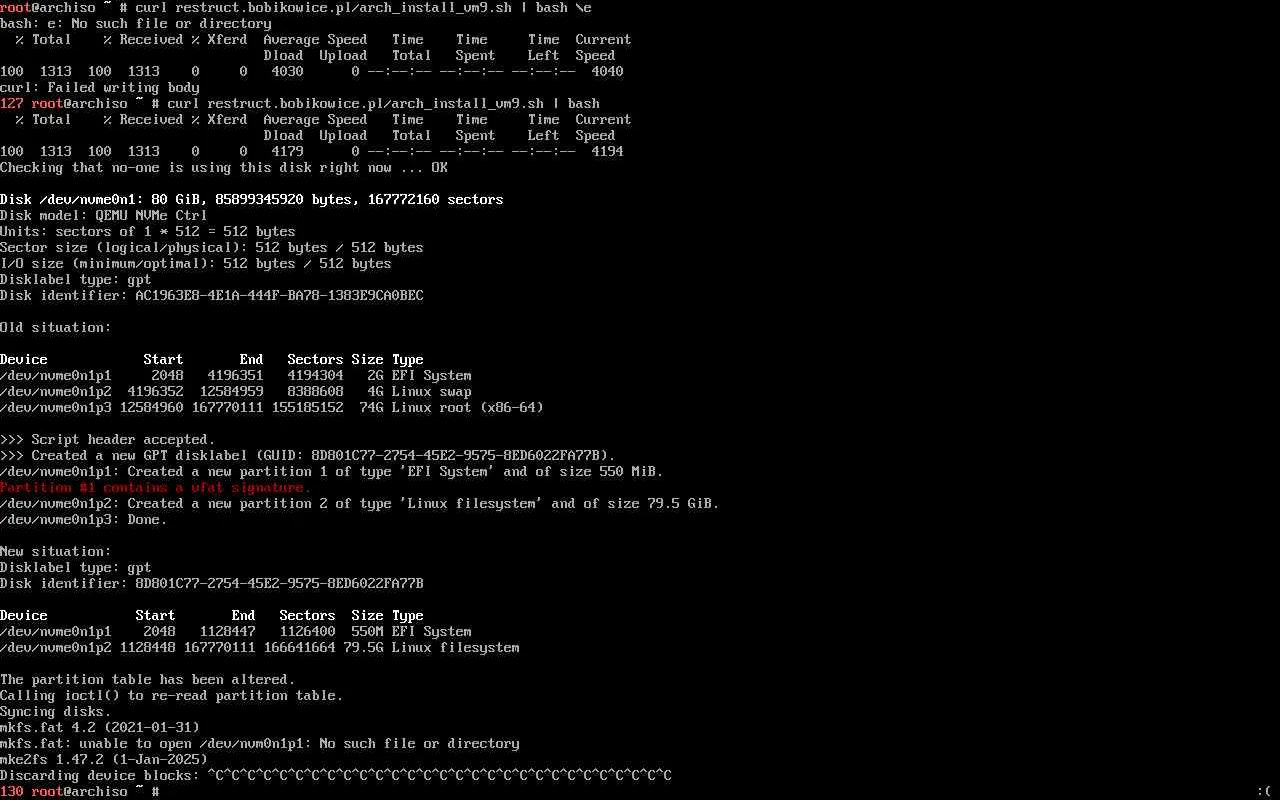Click the 79.5G Linux filesystem partition row
The image size is (1280, 800).
(260, 647)
